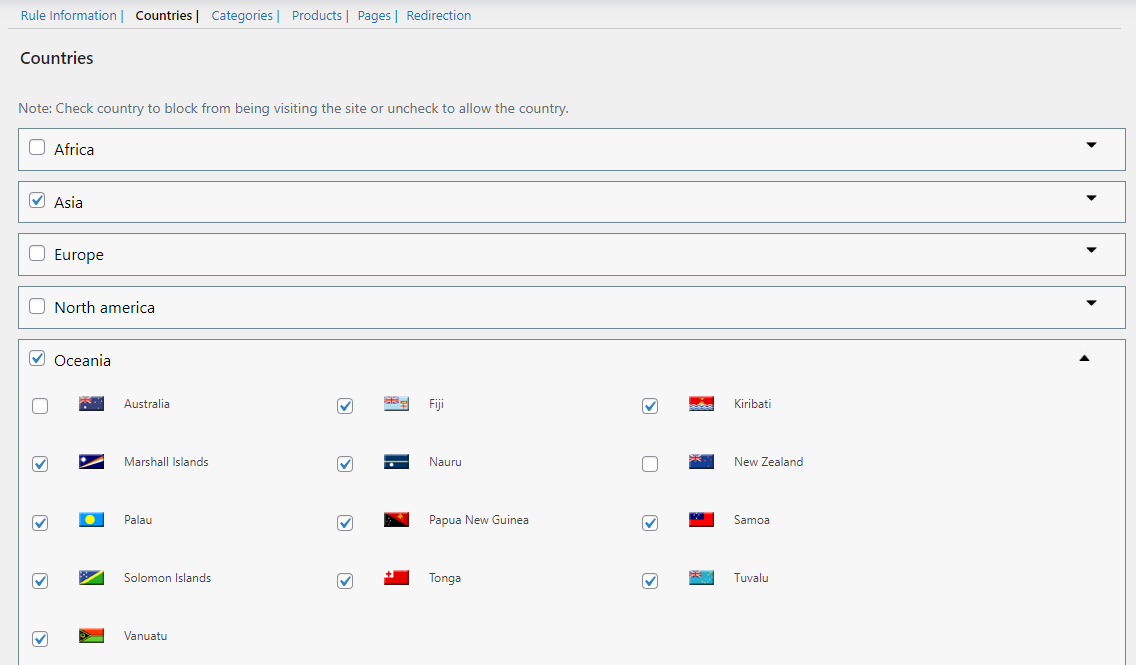Click the Samoa flag icon
This screenshot has width=1136, height=665.
[701, 519]
